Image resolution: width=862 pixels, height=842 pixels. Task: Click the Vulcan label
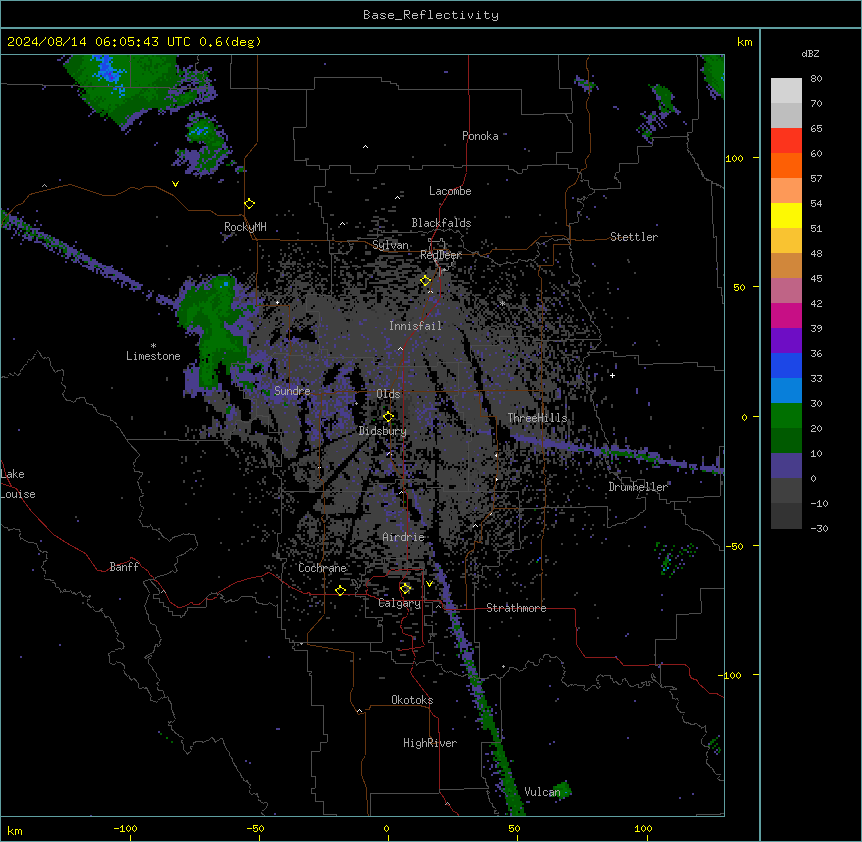click(542, 792)
